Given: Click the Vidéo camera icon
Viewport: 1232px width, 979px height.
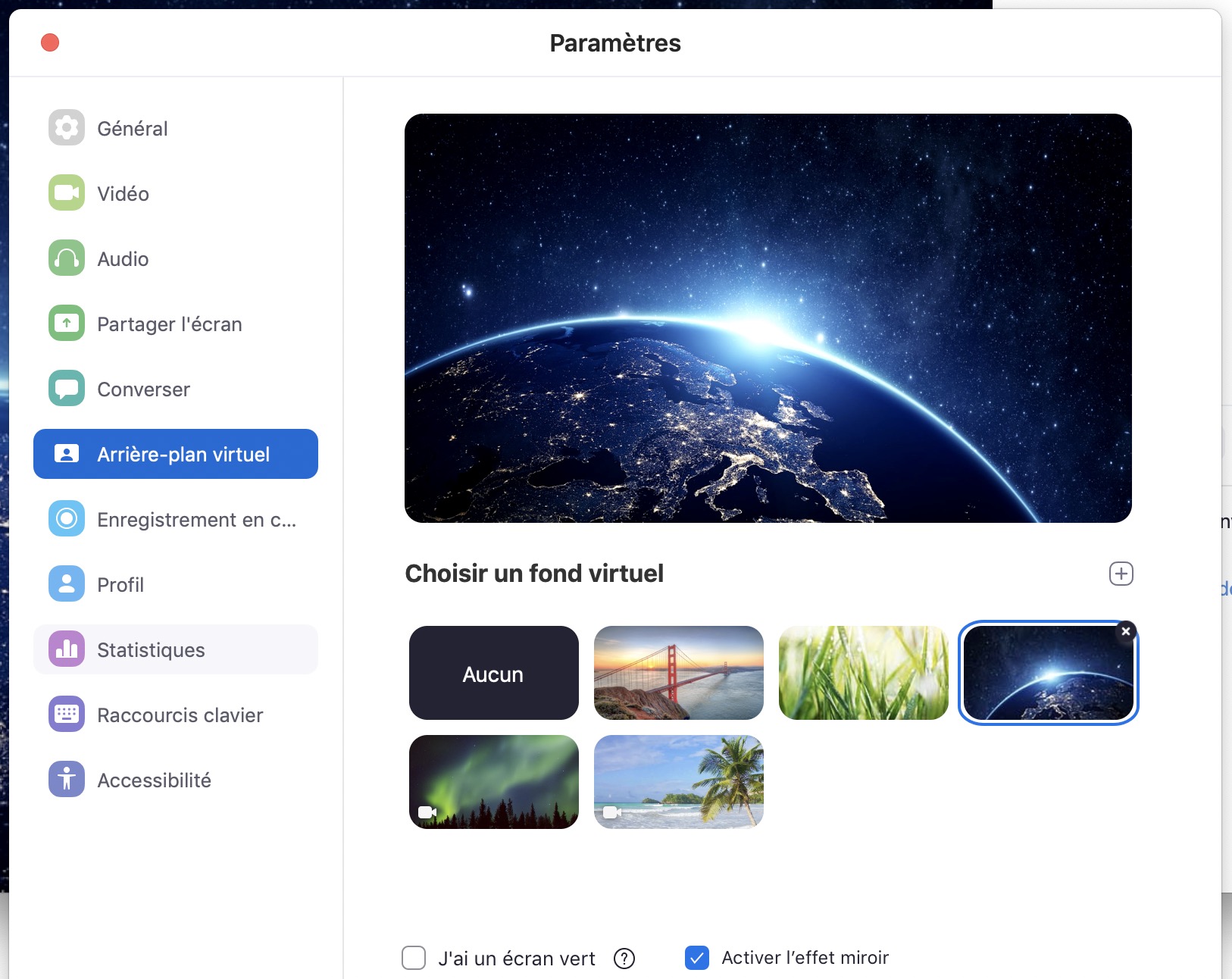Looking at the screenshot, I should pyautogui.click(x=67, y=193).
